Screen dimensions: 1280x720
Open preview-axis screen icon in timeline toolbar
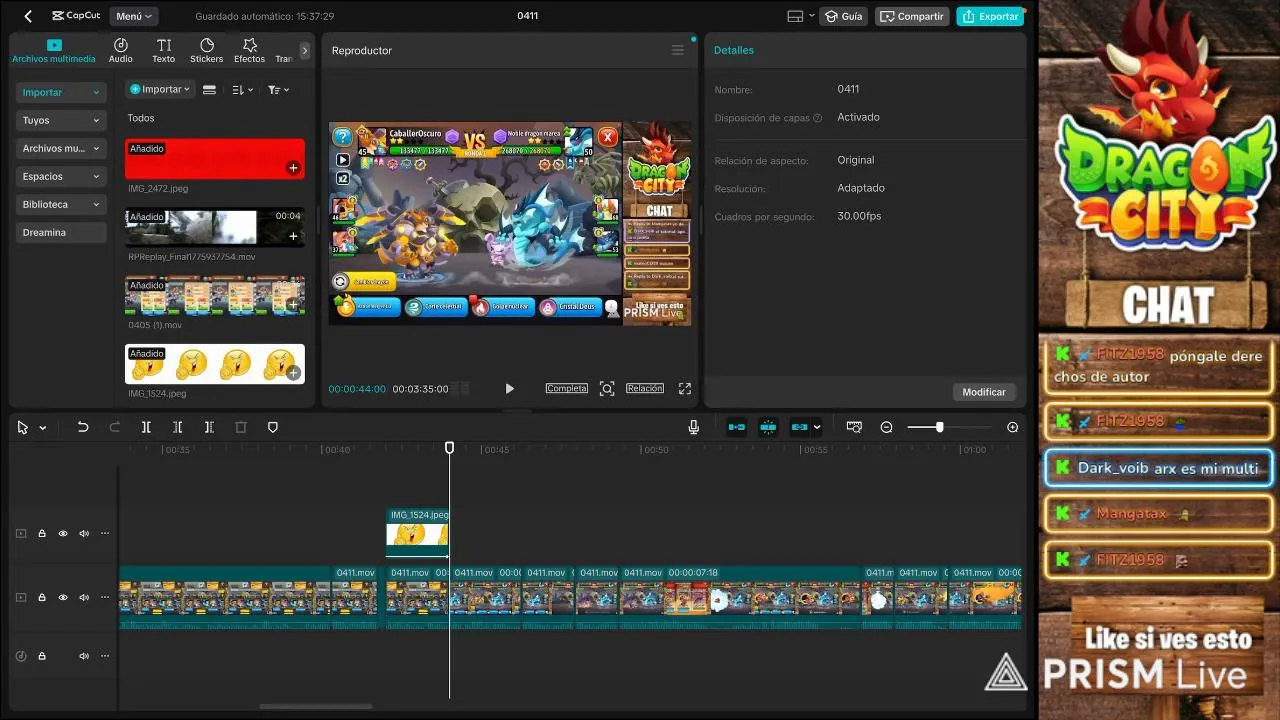tap(854, 427)
